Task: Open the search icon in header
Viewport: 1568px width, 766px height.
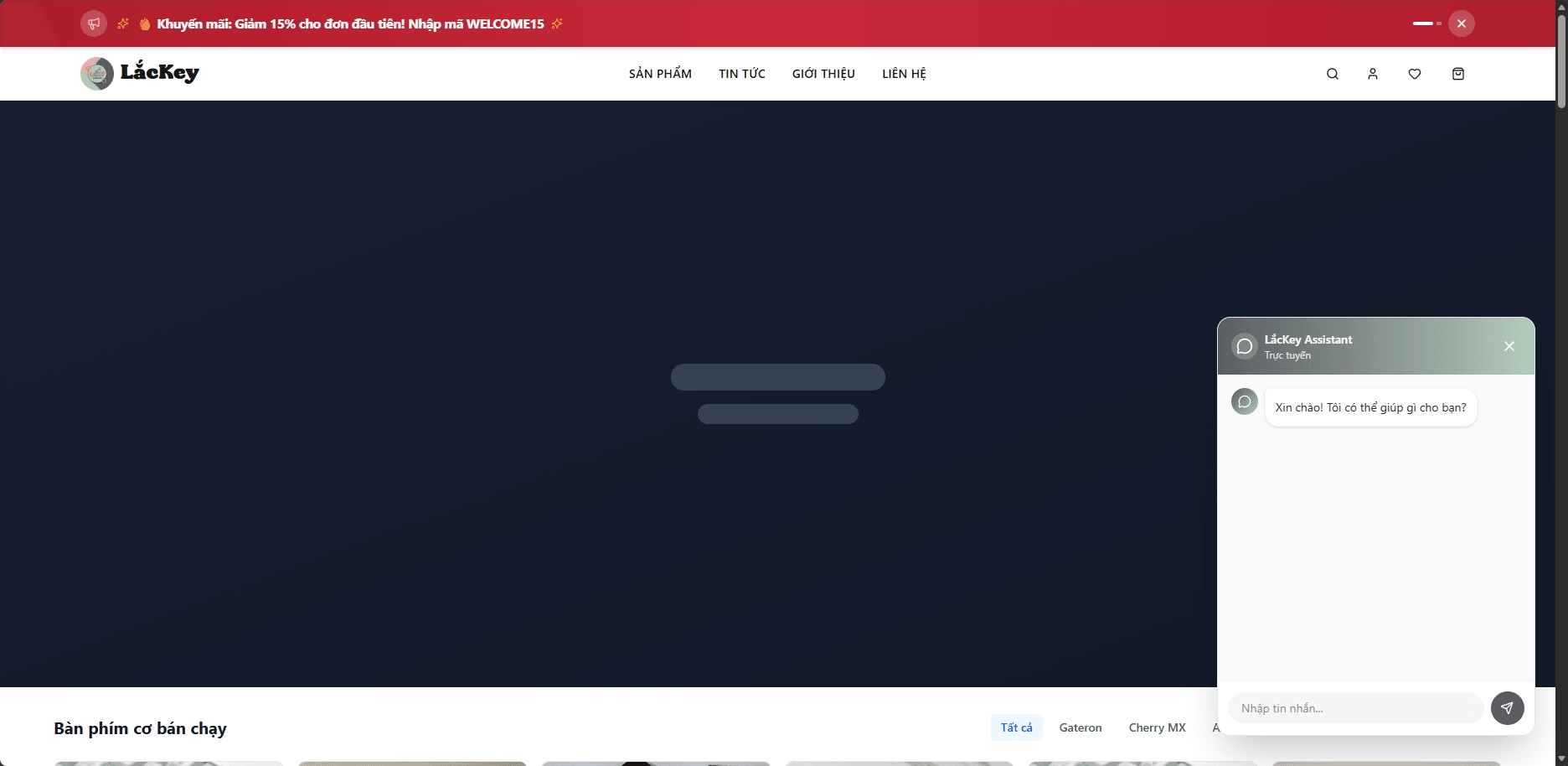Action: tap(1333, 74)
